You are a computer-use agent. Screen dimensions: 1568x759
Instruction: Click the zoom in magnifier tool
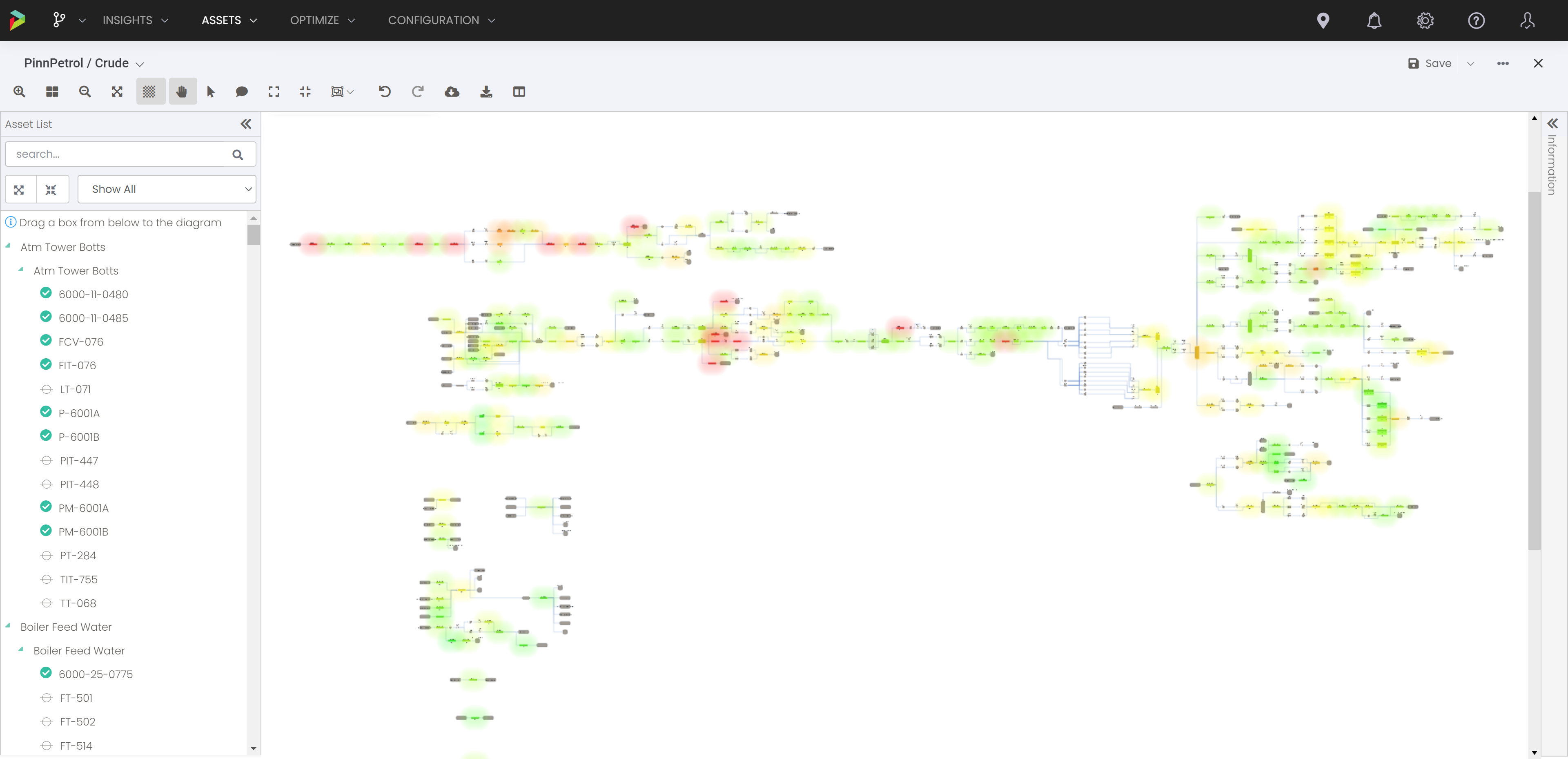point(20,92)
